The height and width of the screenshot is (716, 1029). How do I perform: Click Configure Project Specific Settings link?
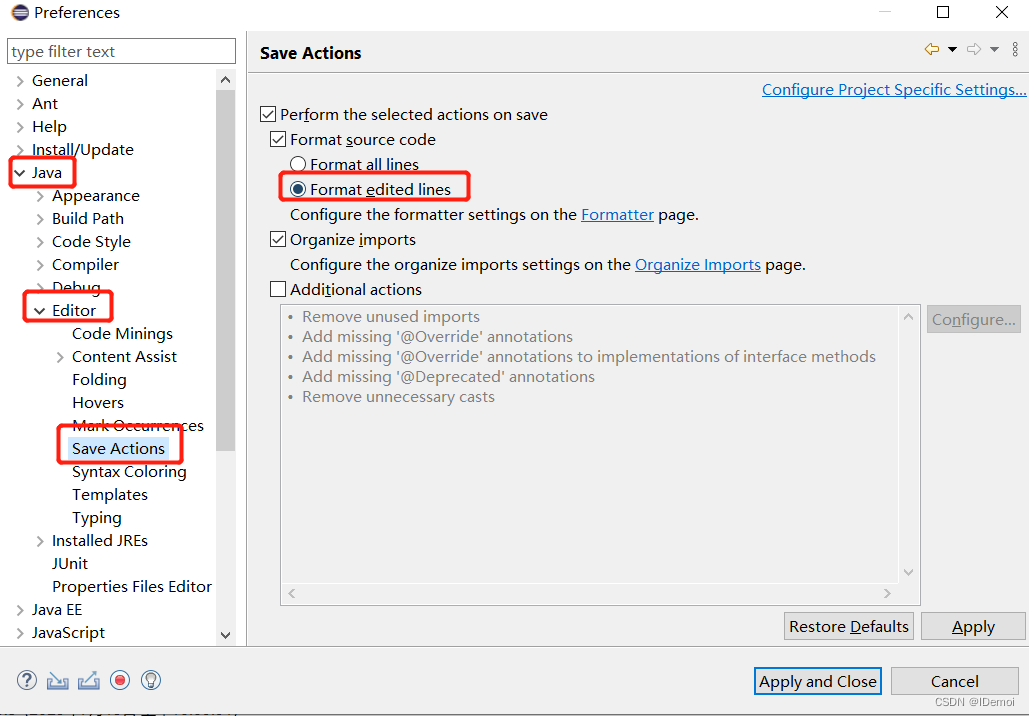[x=893, y=89]
